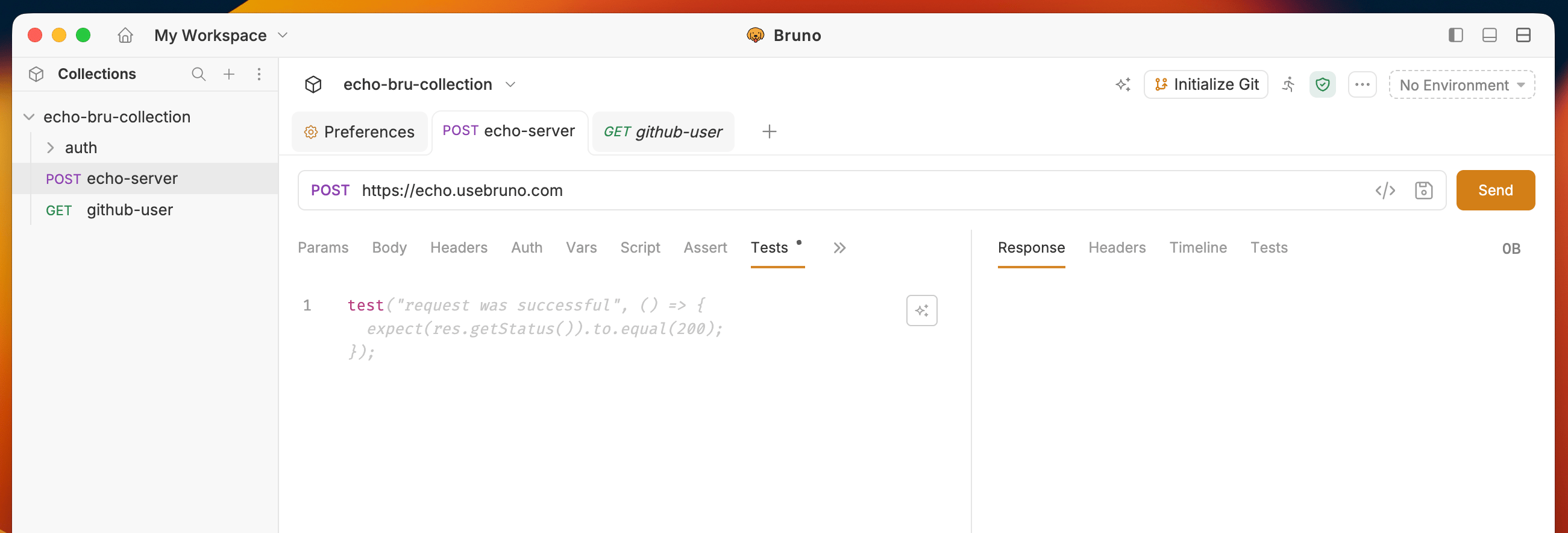
Task: Save the request with the disk icon
Action: tap(1424, 191)
